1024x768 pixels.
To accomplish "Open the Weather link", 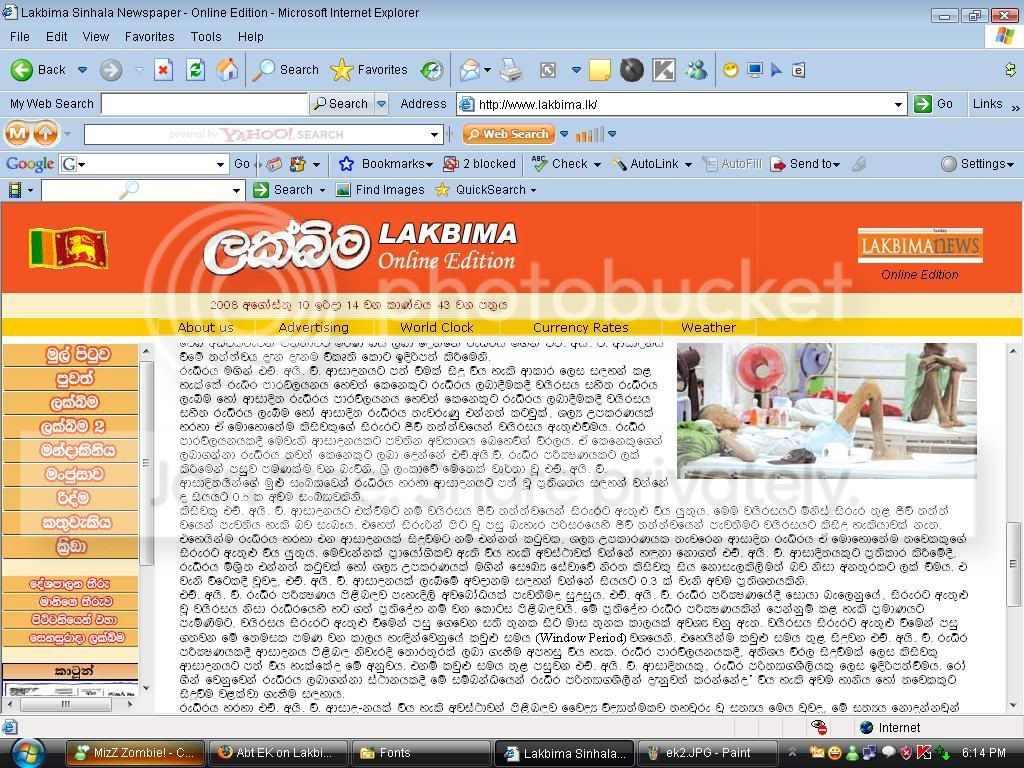I will pos(708,327).
